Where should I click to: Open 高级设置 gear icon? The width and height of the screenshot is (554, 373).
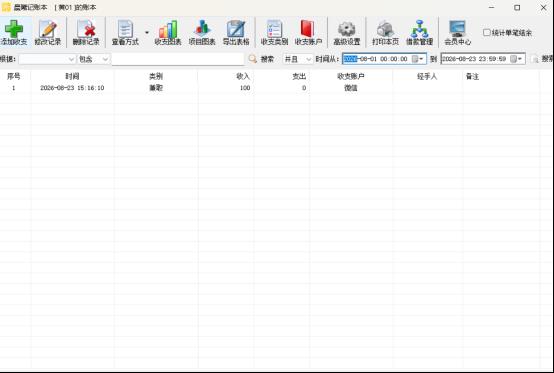click(347, 29)
